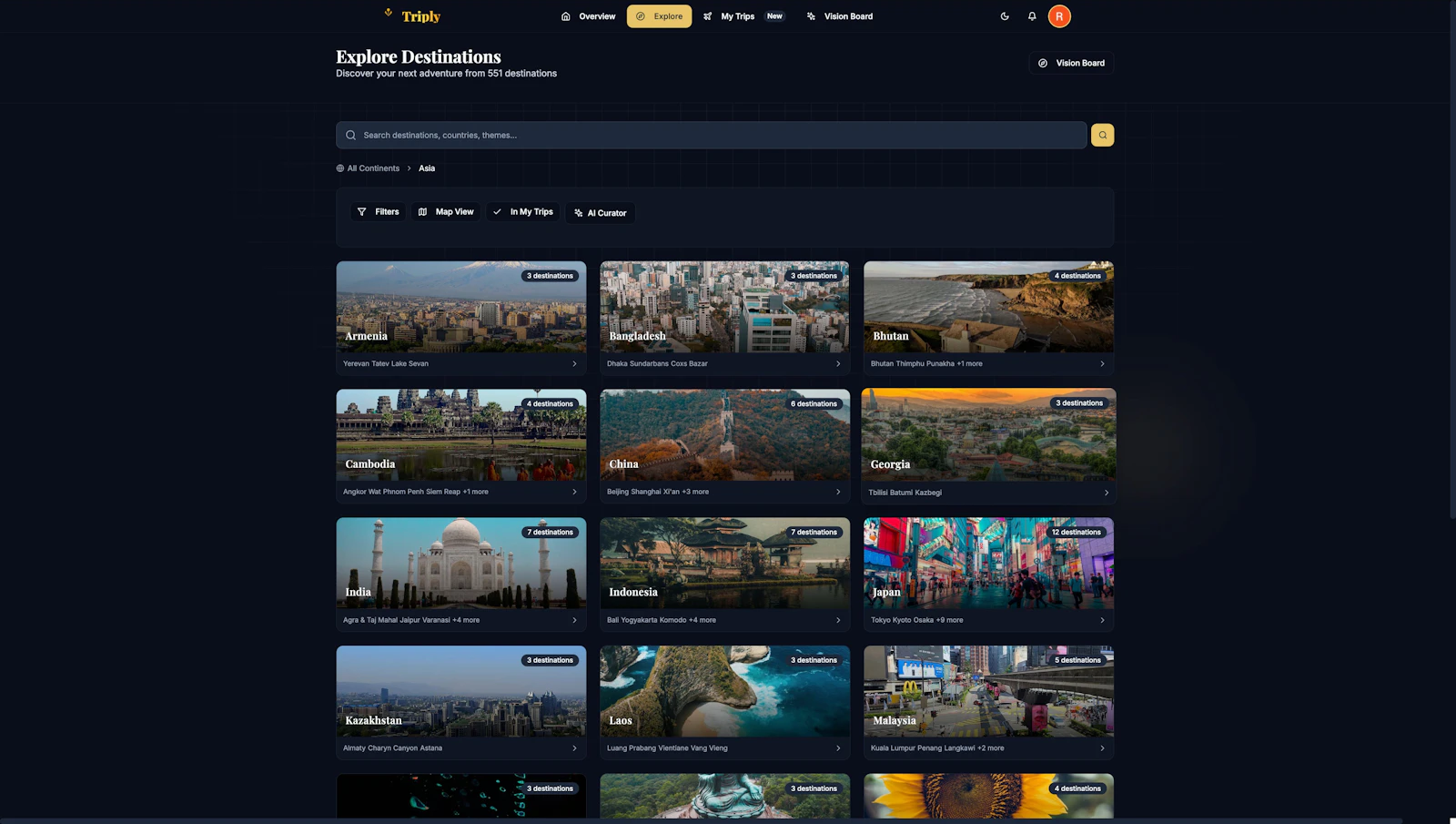Click the yellow search button
The width and height of the screenshot is (1456, 824).
[1102, 135]
